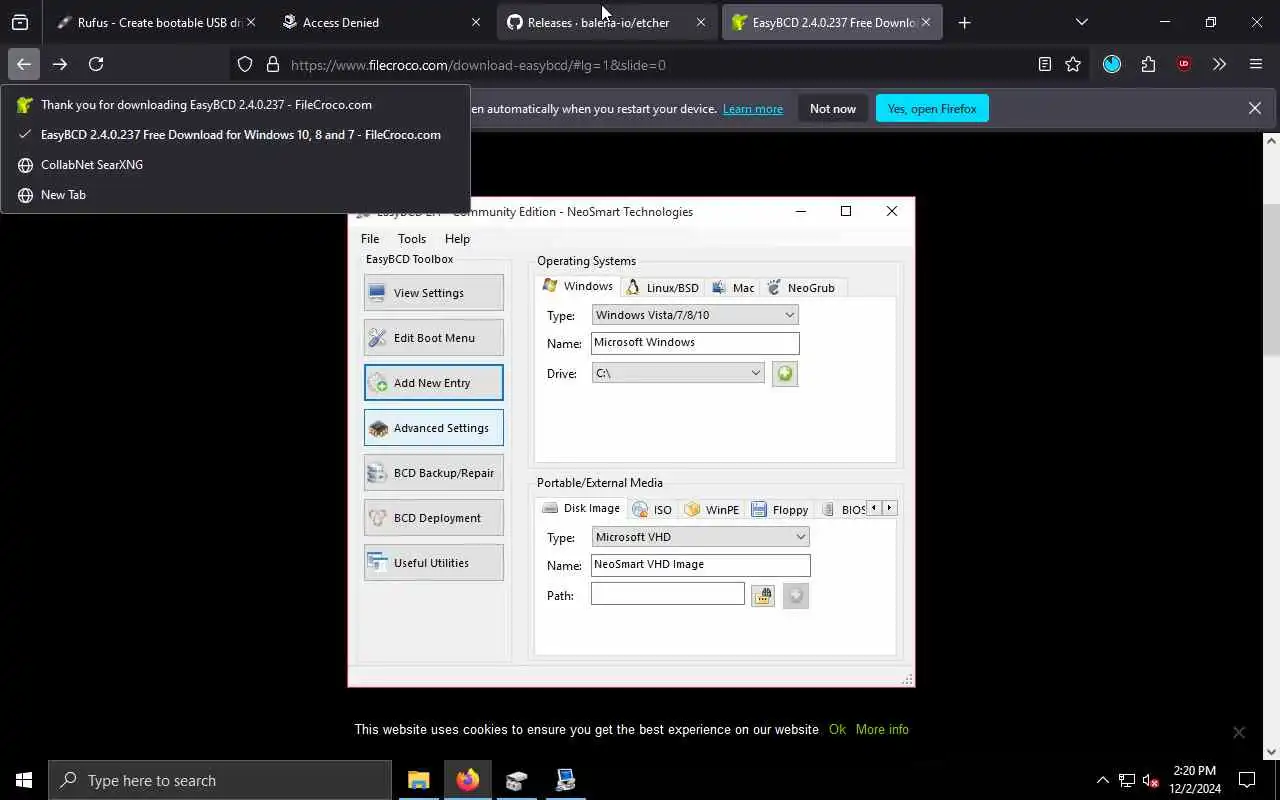Click the browse folder icon next to Path
Screen dimensions: 1280x800
click(763, 596)
